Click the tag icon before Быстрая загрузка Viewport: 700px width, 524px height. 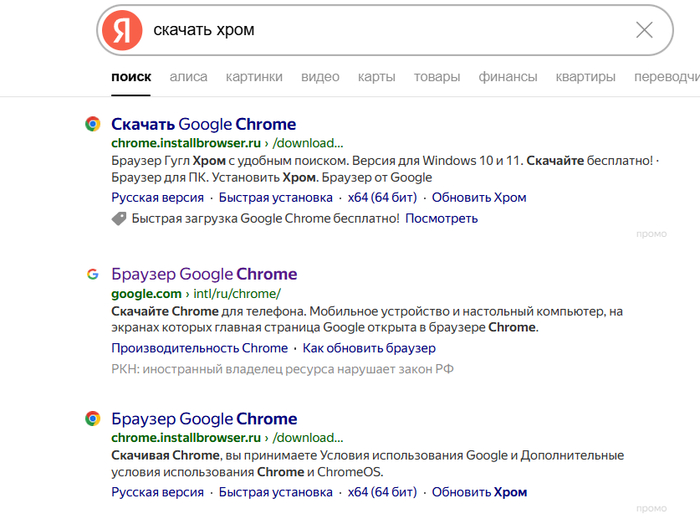(119, 218)
